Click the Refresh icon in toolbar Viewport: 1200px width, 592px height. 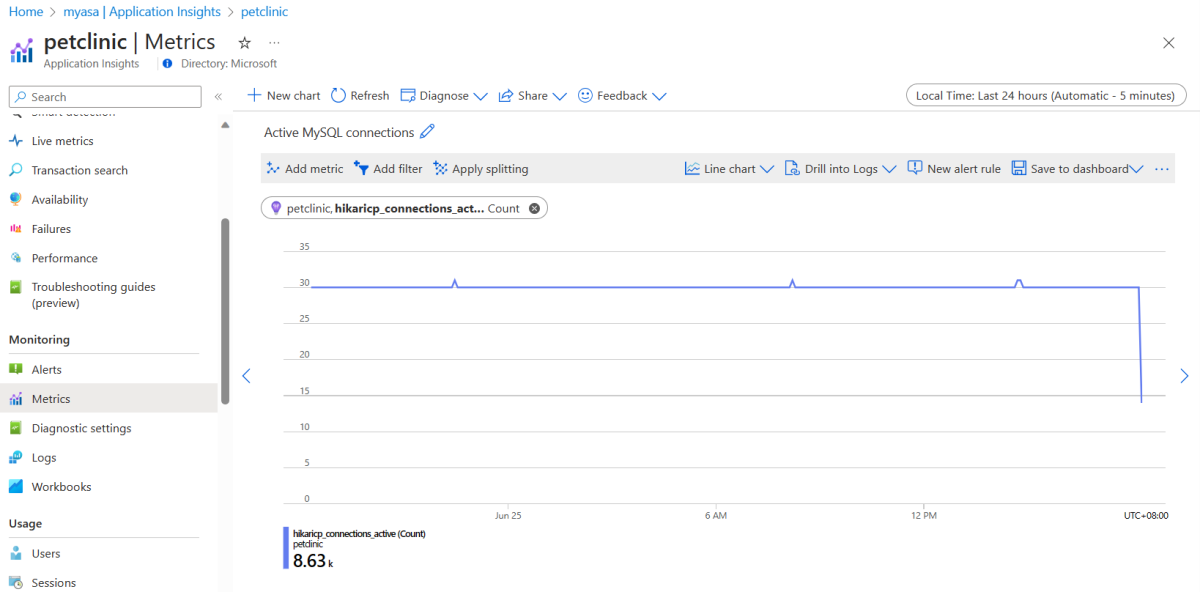(339, 96)
